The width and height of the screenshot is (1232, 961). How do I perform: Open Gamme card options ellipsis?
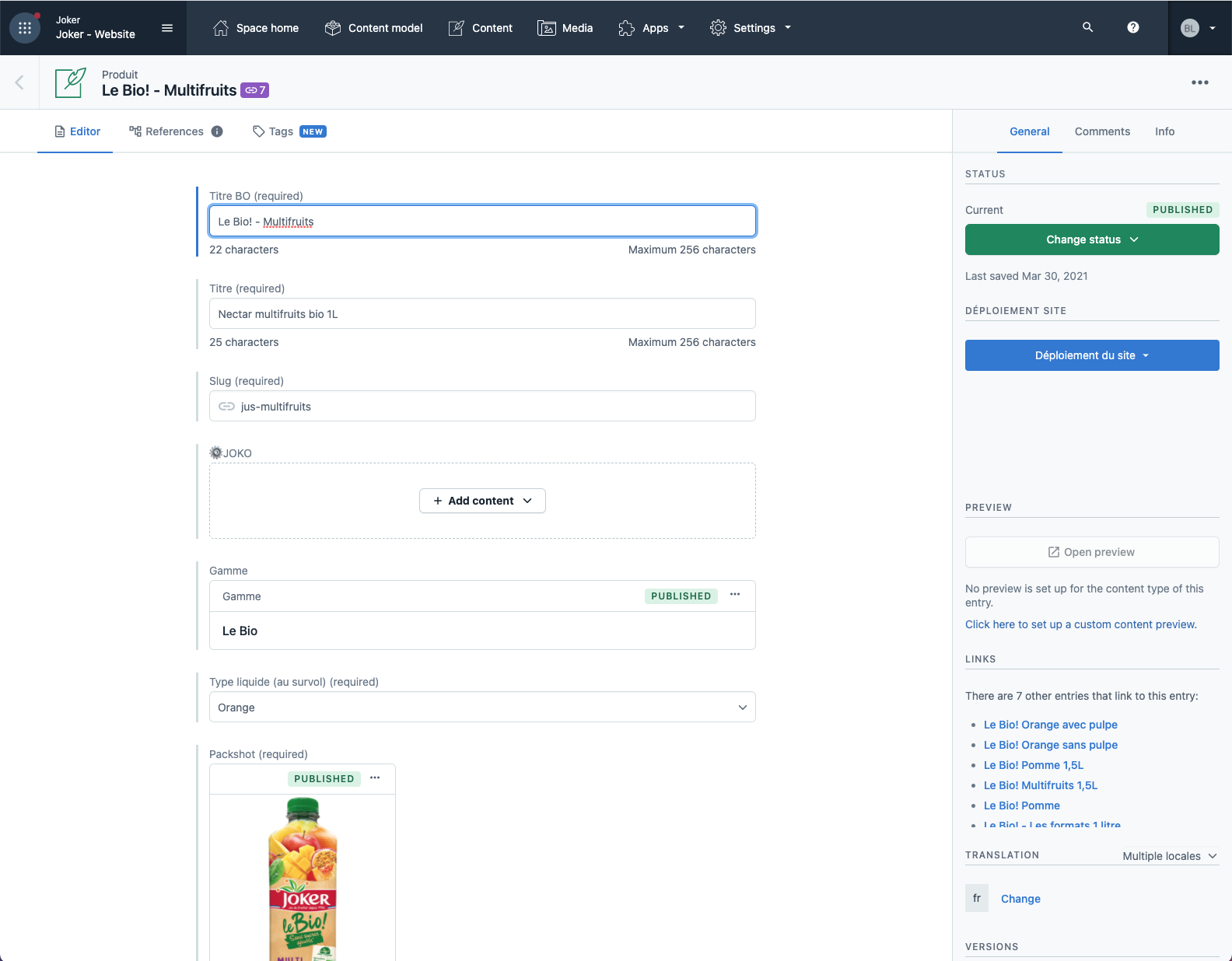coord(735,595)
